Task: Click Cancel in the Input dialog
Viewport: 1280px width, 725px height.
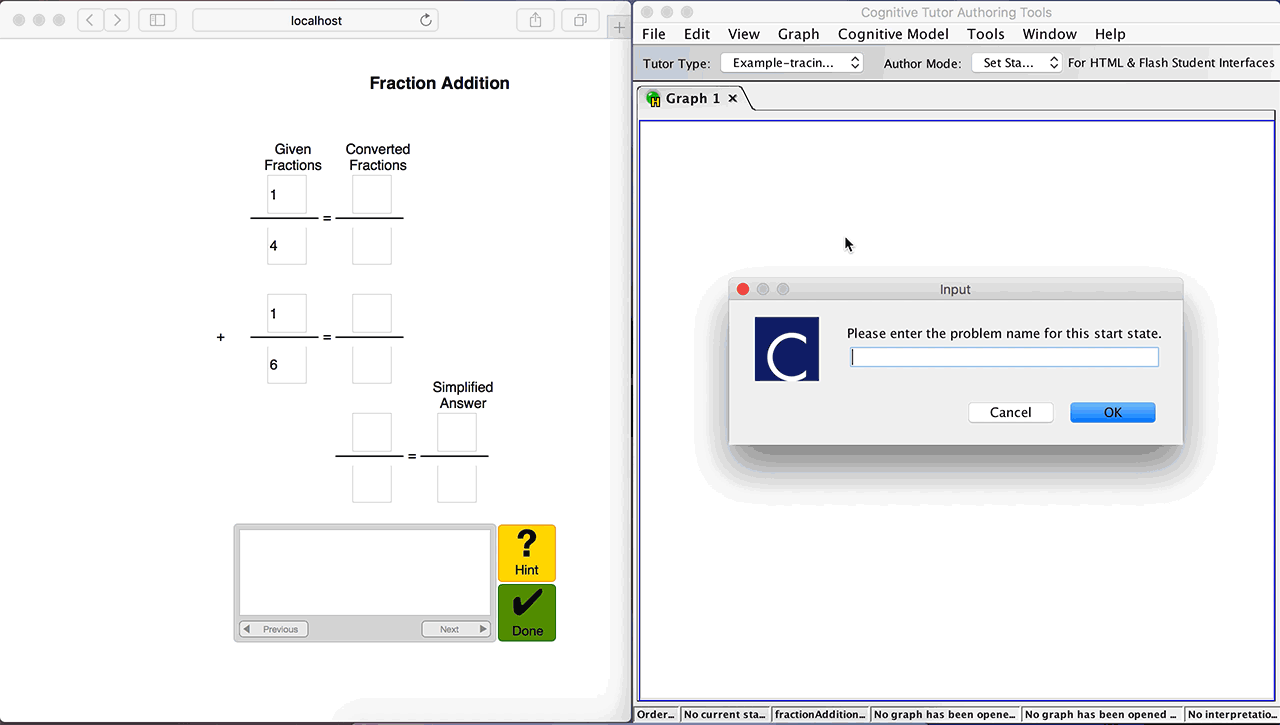Action: click(1010, 412)
